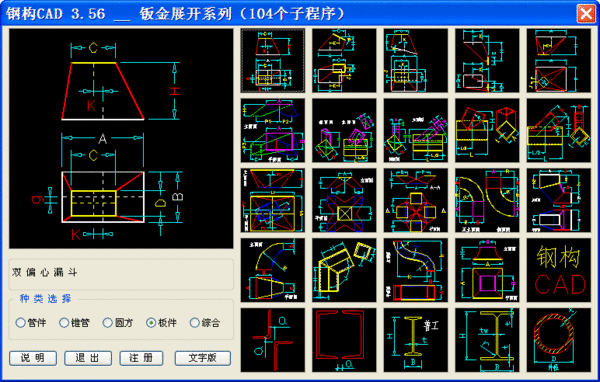Pick the yellow-bar hopper thumbnail beside it
600x382 pixels.
point(344,60)
